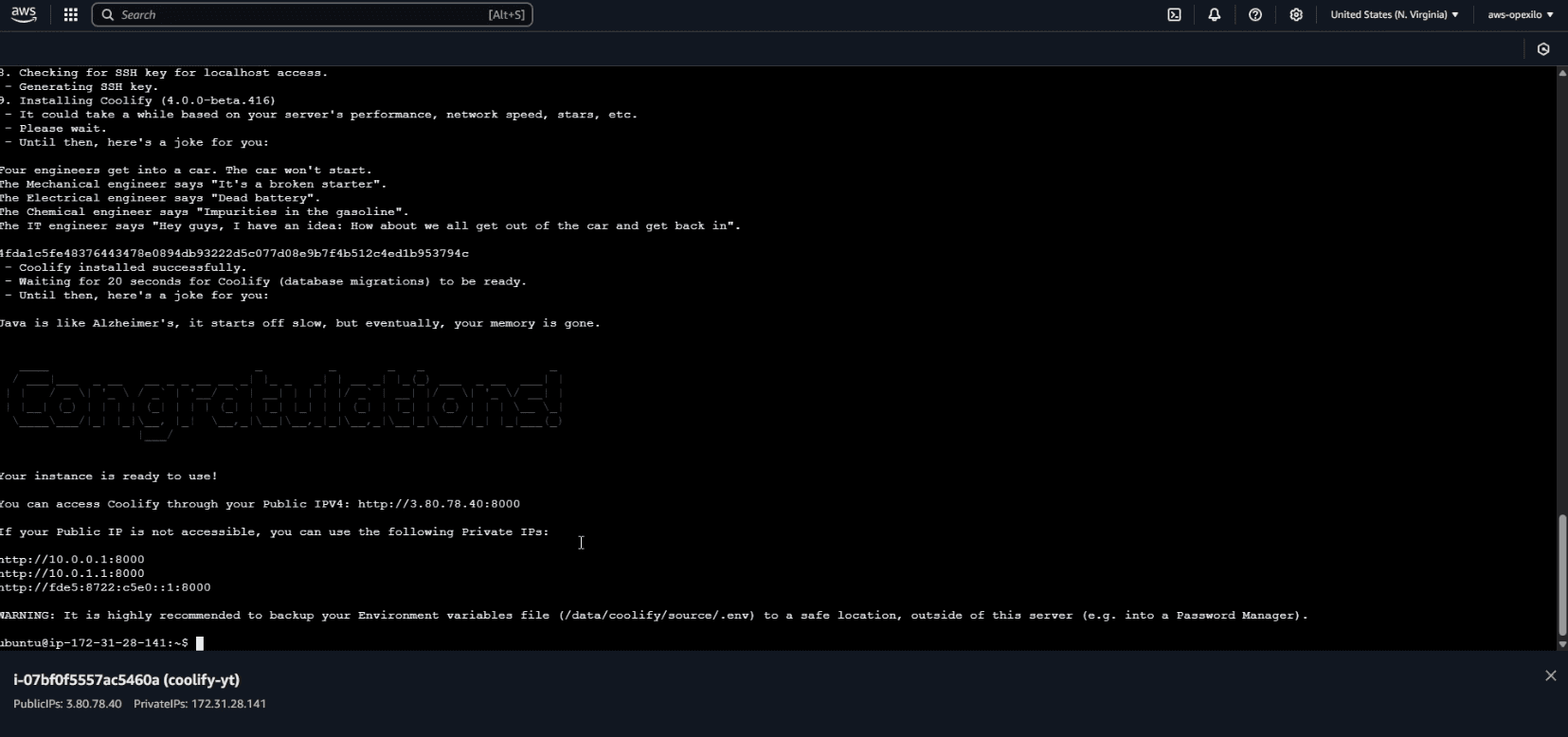Image resolution: width=1568 pixels, height=737 pixels.
Task: Click the terminal scrollbar thumb
Action: click(1562, 575)
